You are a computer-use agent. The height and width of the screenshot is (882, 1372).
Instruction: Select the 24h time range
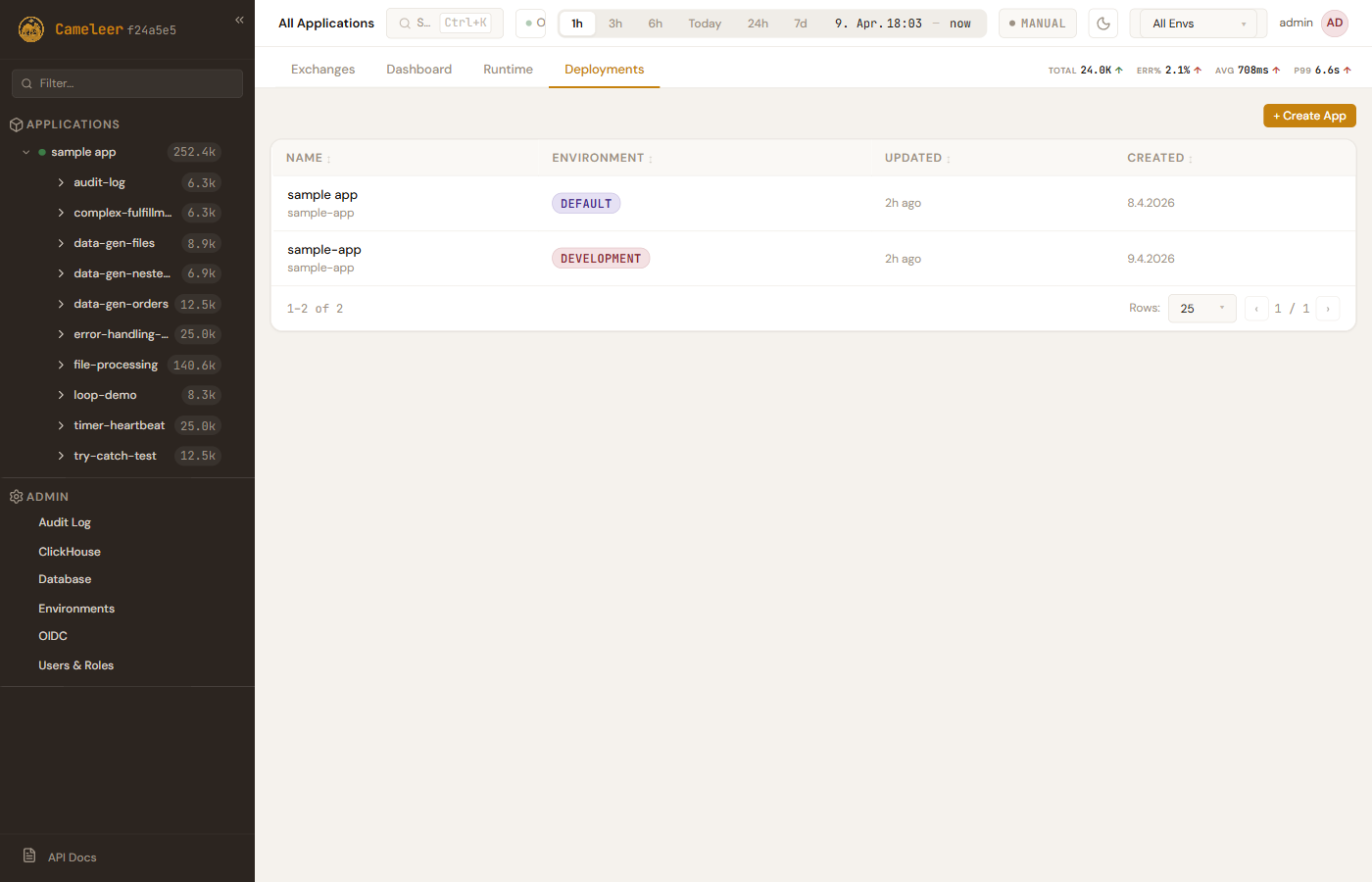(758, 24)
